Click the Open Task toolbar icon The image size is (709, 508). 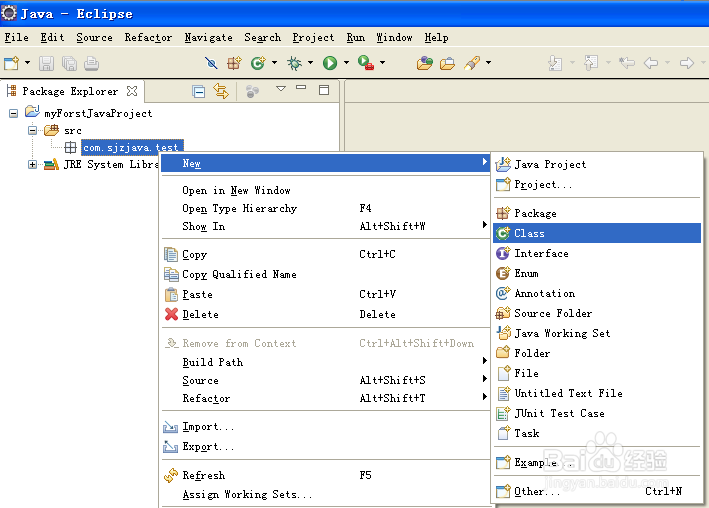[x=447, y=63]
